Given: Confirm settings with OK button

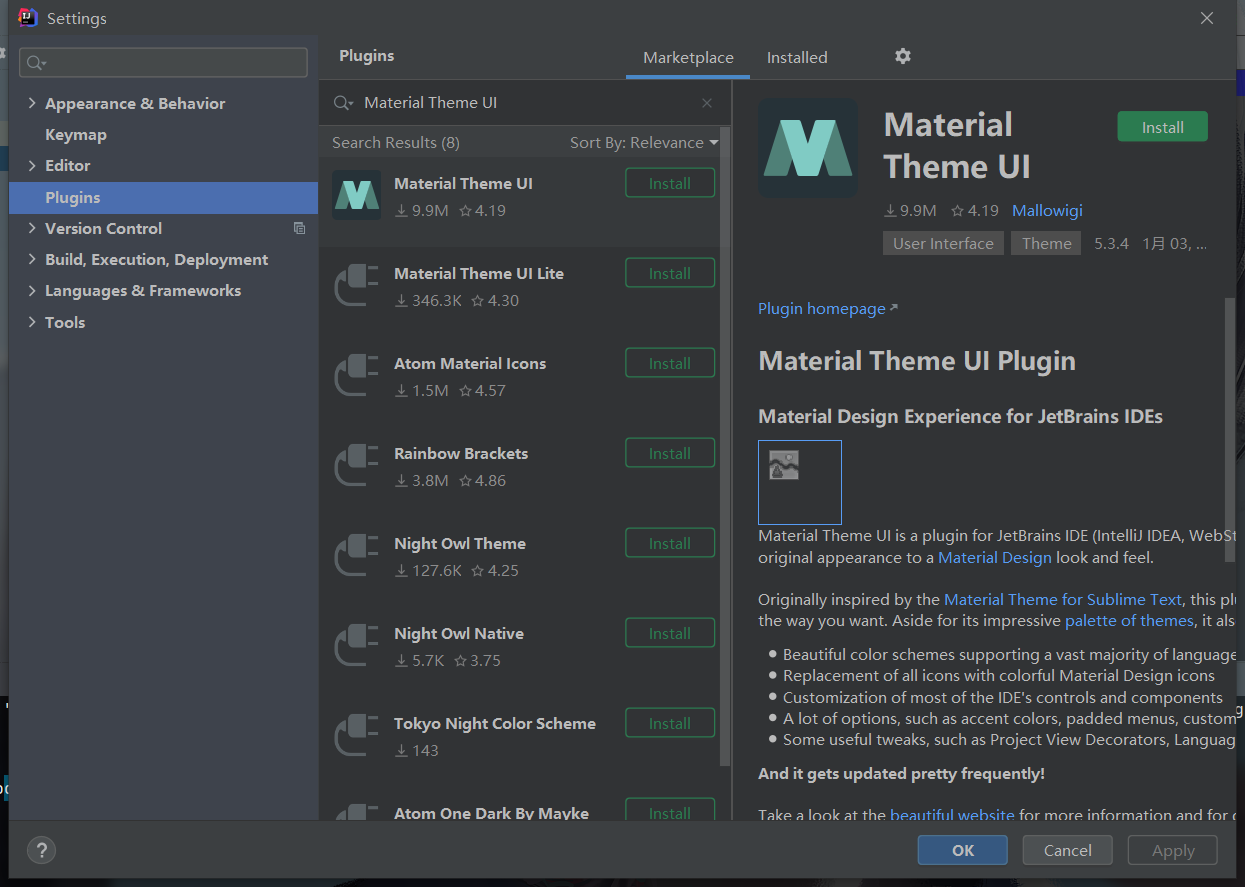Looking at the screenshot, I should tap(963, 850).
